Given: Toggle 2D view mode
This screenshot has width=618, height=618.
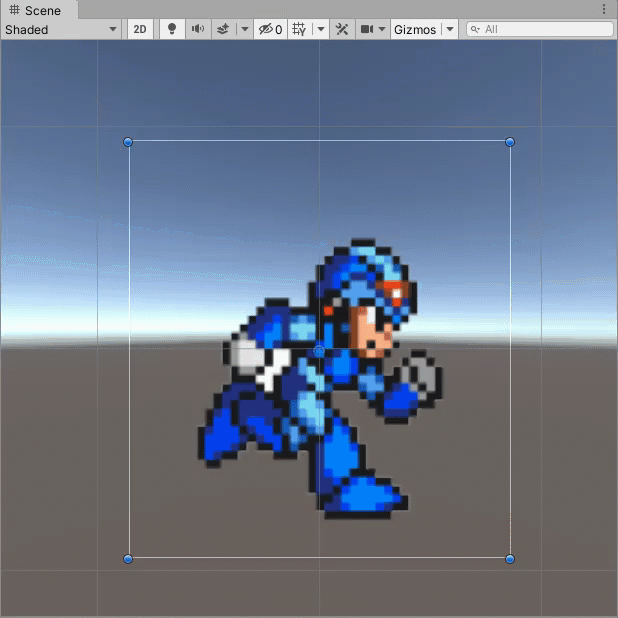Looking at the screenshot, I should click(140, 30).
